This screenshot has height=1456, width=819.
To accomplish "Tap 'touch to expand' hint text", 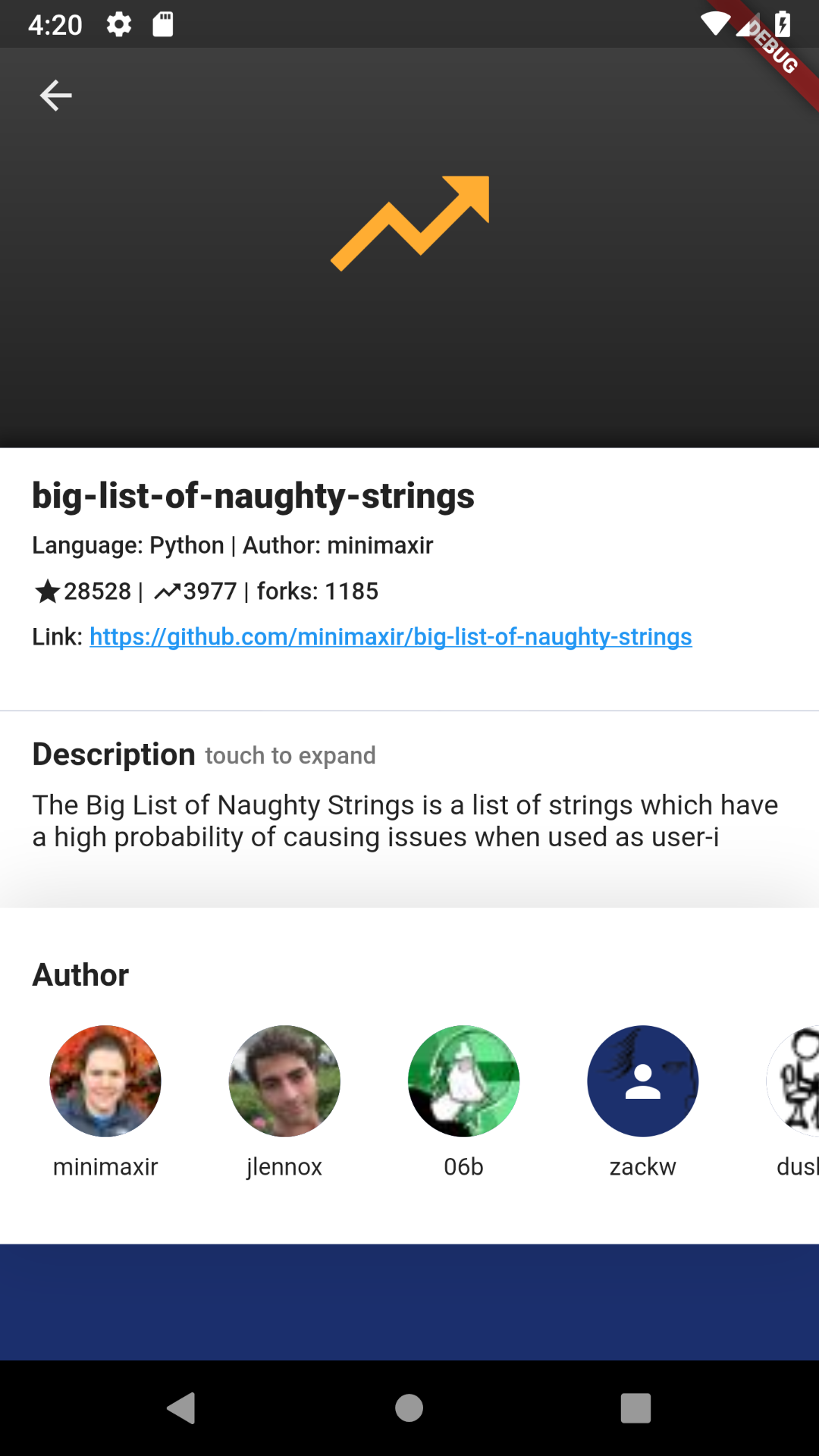I will pos(290,756).
